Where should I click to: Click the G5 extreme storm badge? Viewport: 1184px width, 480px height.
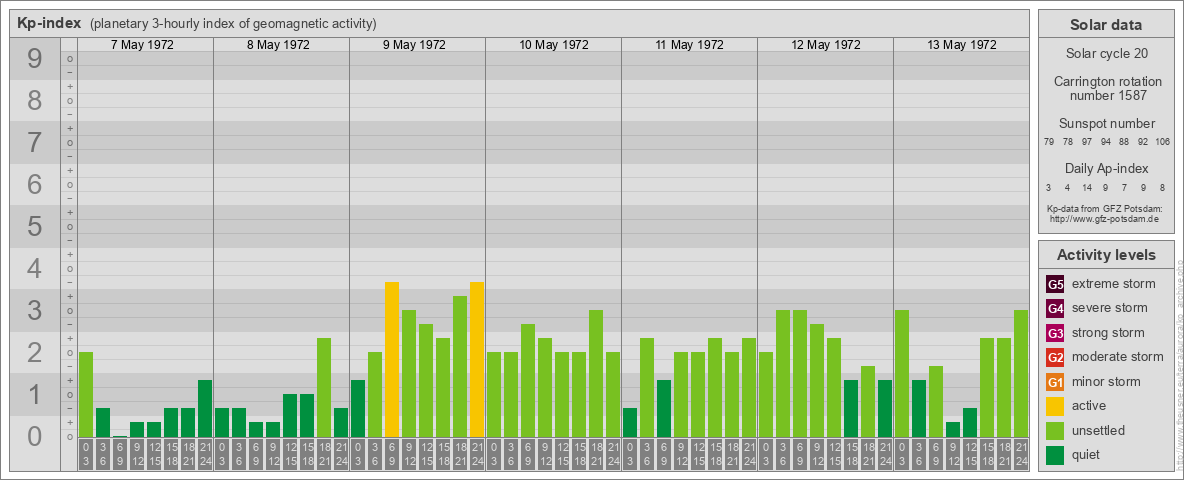click(1055, 285)
